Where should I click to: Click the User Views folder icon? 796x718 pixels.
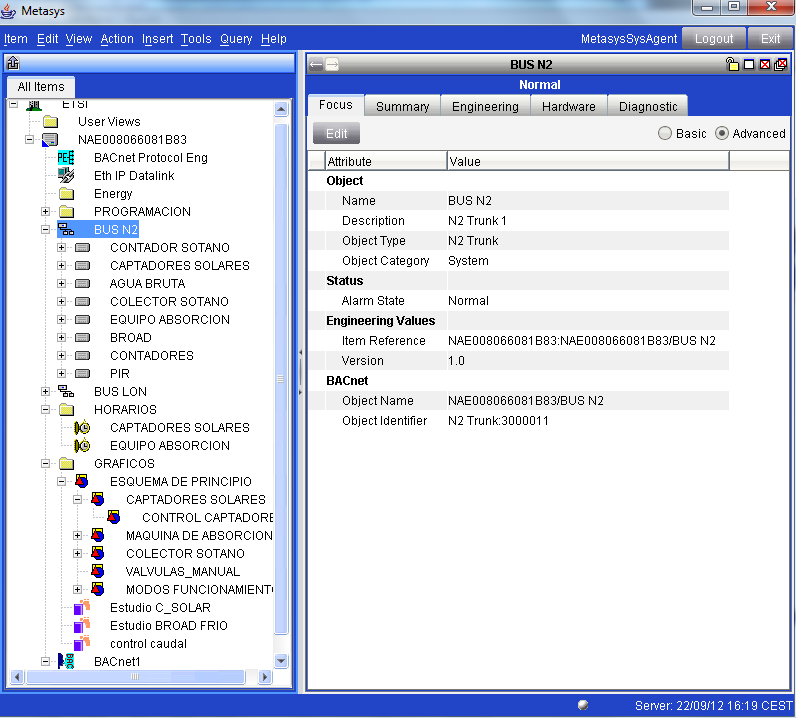[x=50, y=122]
